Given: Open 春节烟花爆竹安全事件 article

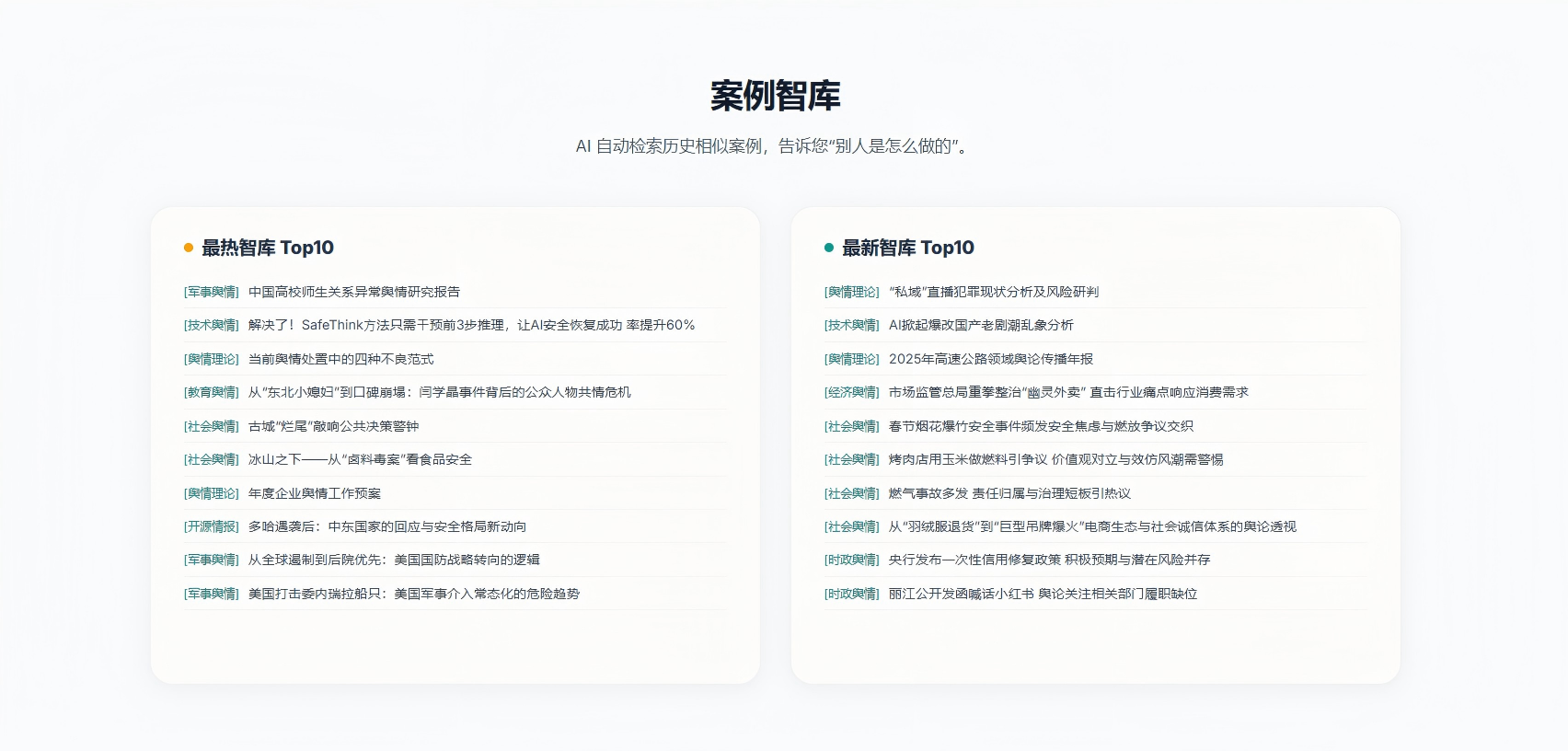Looking at the screenshot, I should click(x=1041, y=426).
